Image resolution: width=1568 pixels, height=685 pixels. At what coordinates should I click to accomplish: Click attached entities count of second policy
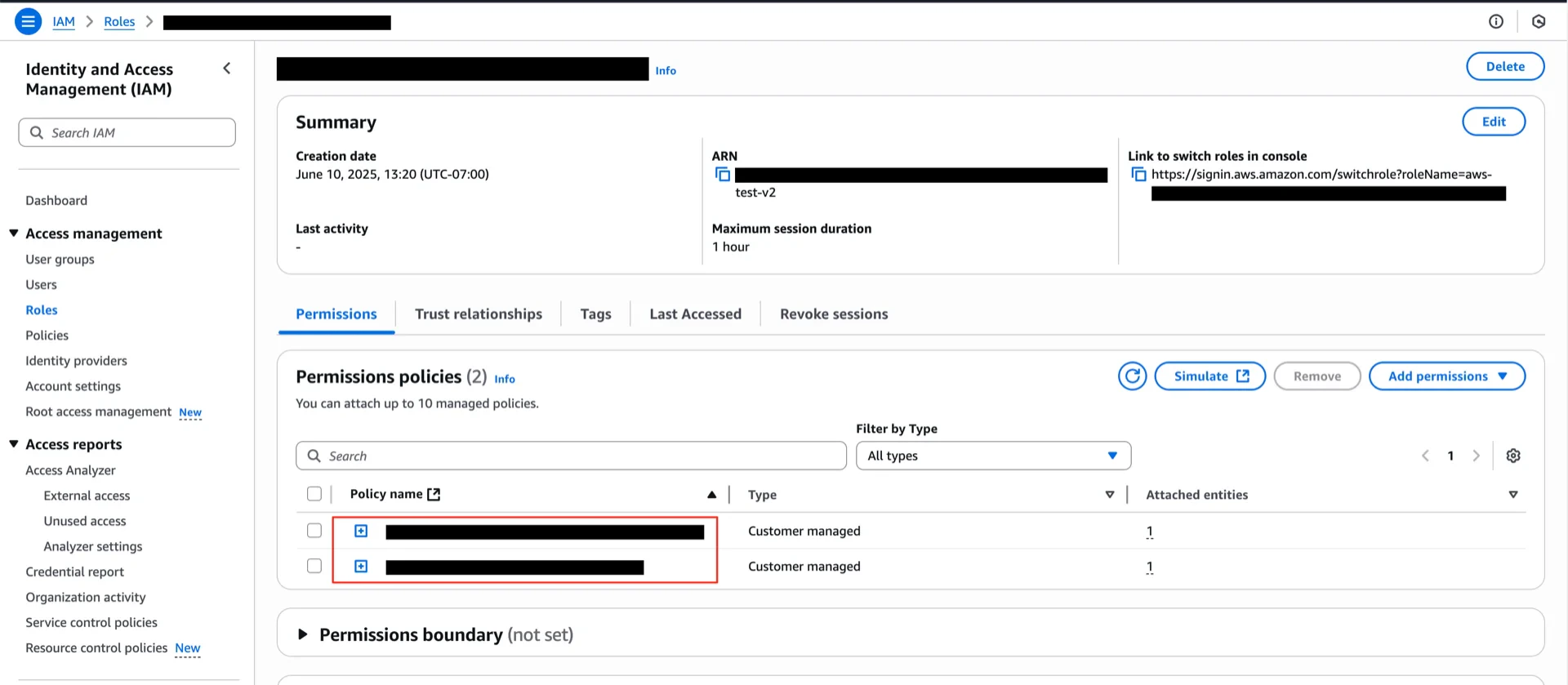click(x=1149, y=567)
